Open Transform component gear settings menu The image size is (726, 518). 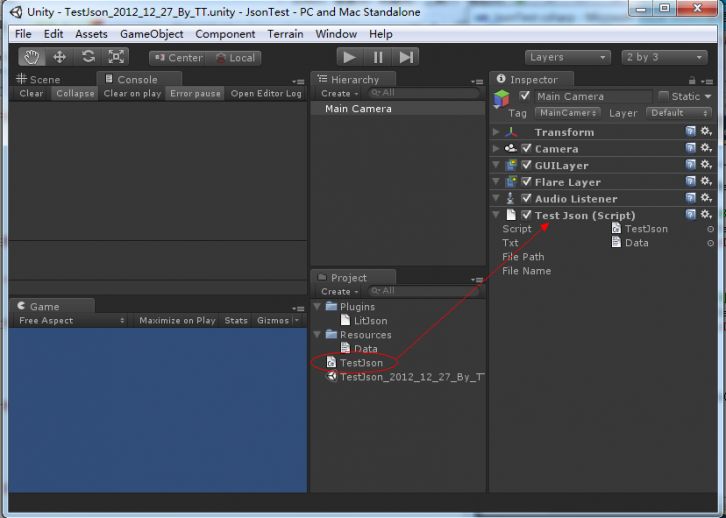(706, 131)
